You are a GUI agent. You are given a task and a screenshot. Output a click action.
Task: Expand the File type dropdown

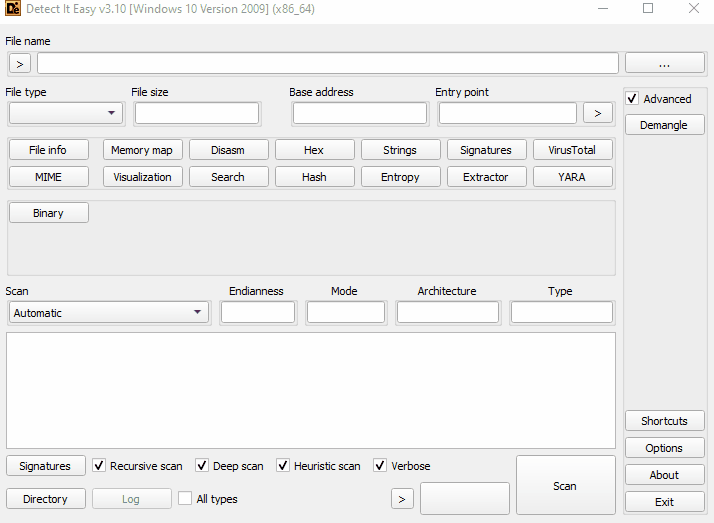[65, 113]
